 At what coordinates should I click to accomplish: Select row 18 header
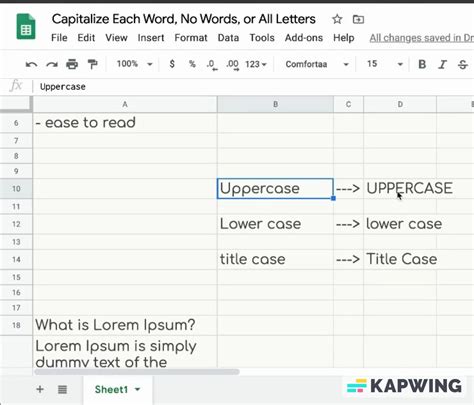click(16, 325)
